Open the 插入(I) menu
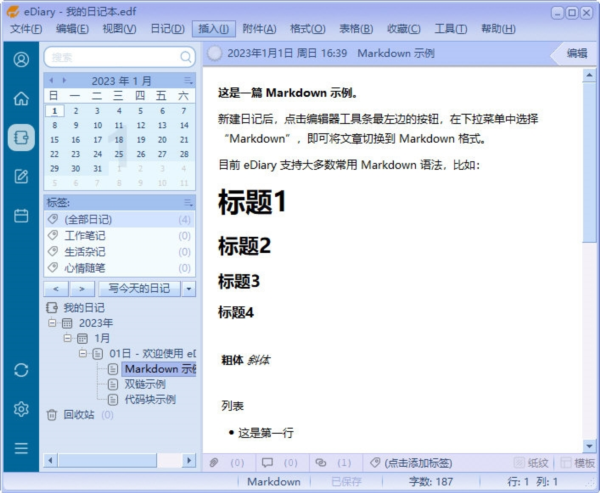Viewport: 600px width, 493px height. tap(214, 29)
